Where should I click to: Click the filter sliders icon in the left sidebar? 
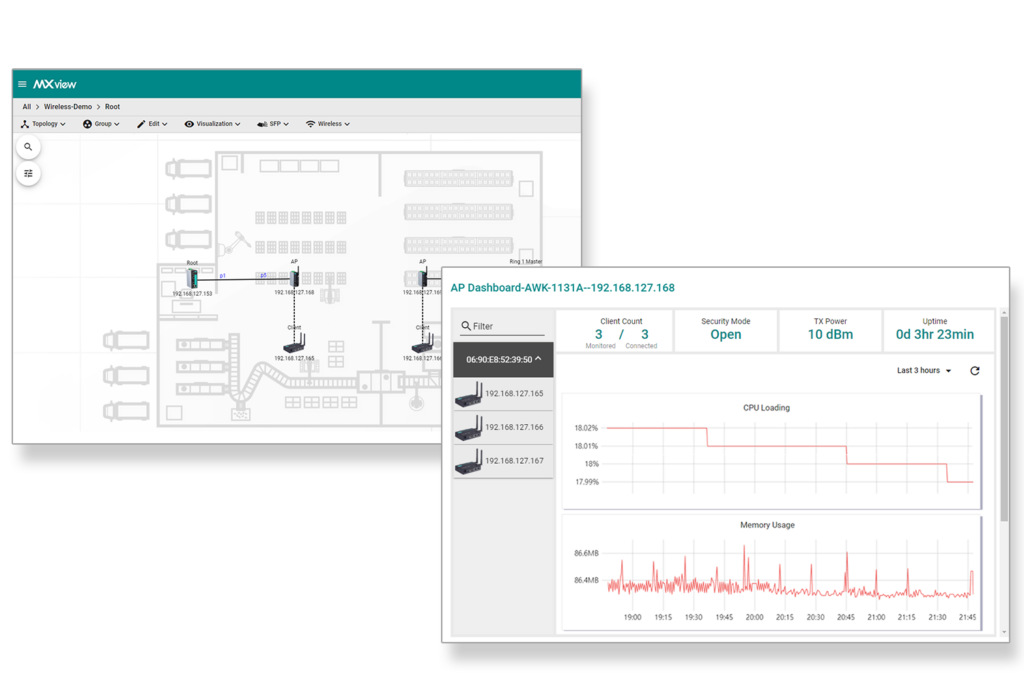[x=28, y=172]
